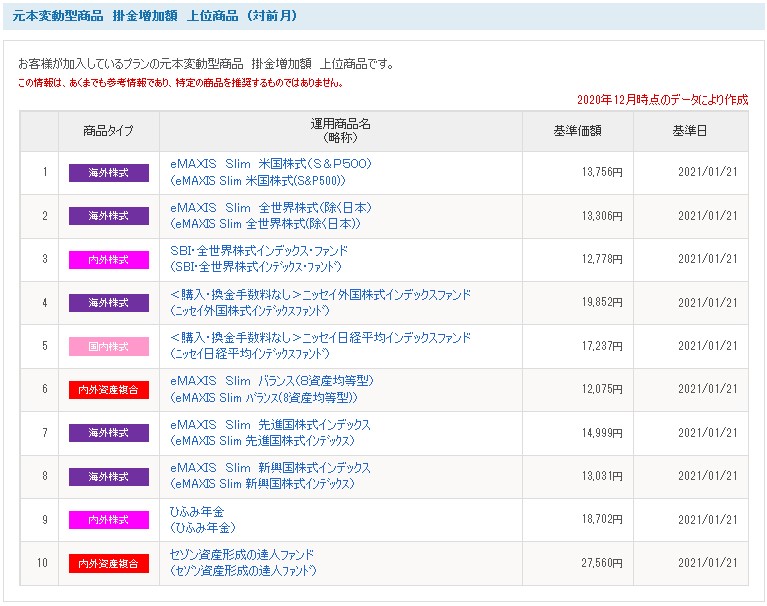Click the 2020年12月時点のデータにより作成 note
Viewport: 767px width, 606px height.
tap(663, 100)
